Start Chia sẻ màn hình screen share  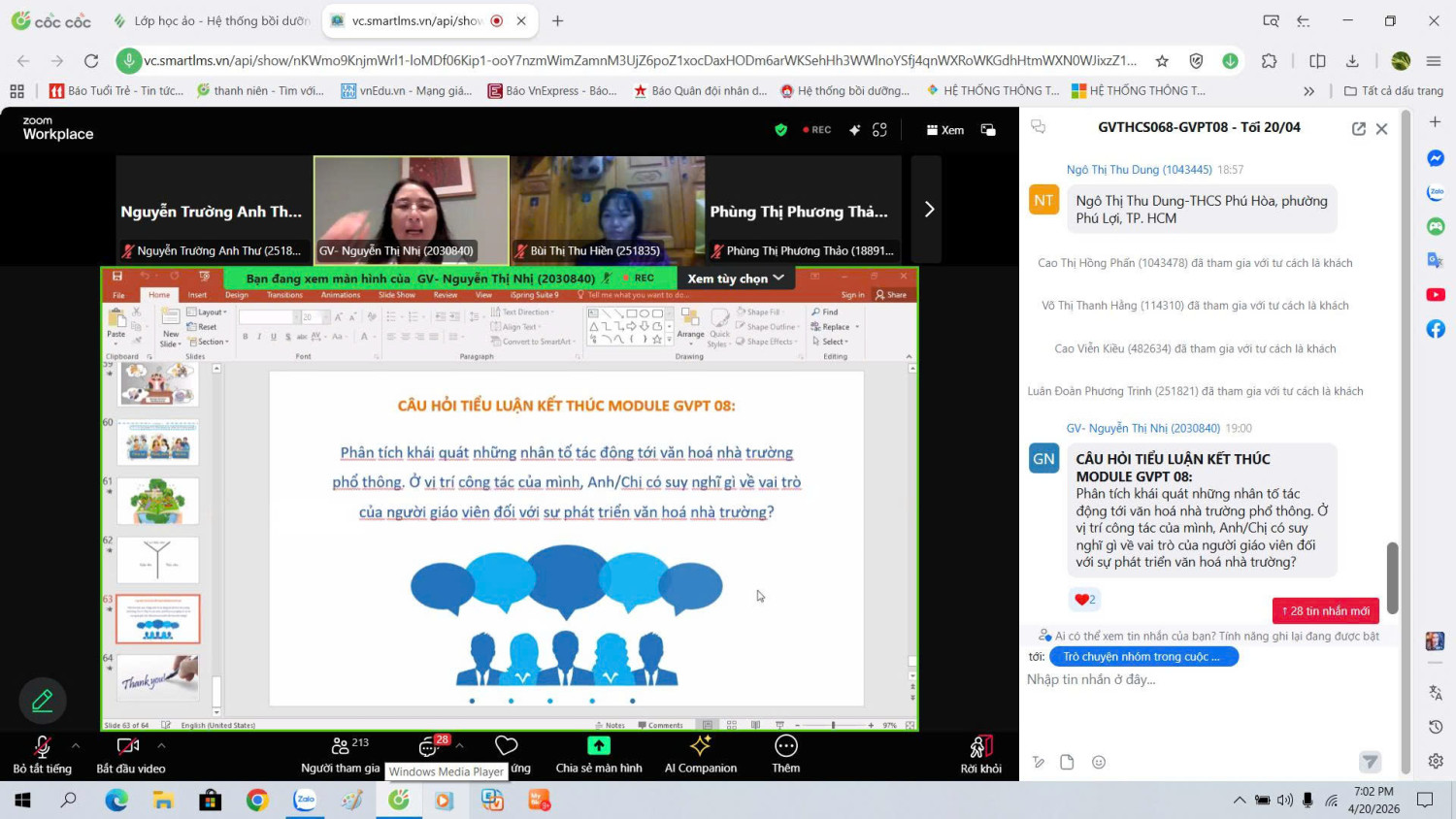598,752
